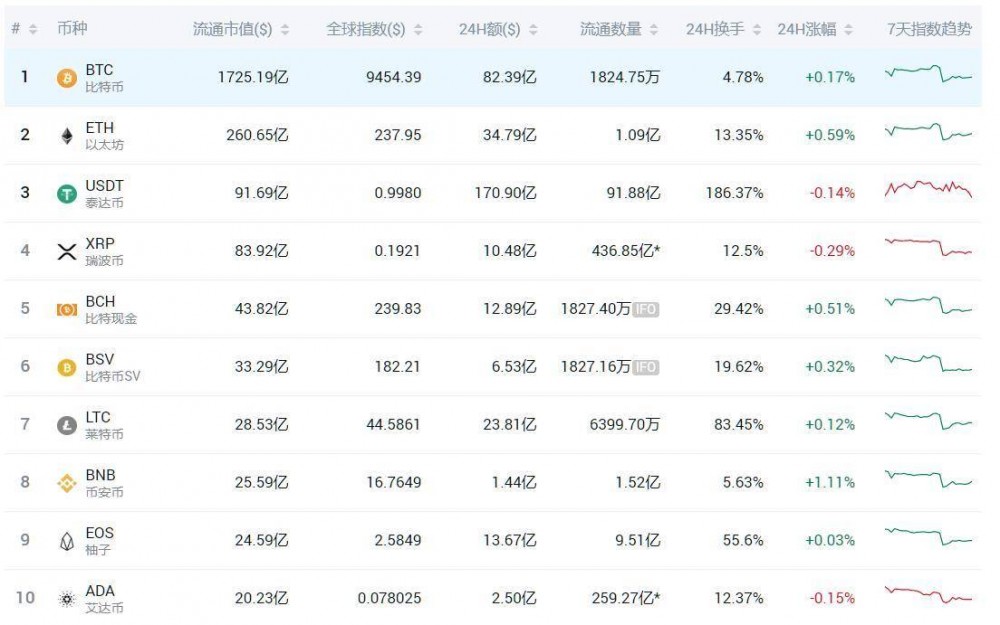Sort by 流通数量 column header
The width and height of the screenshot is (1000, 625).
[618, 30]
